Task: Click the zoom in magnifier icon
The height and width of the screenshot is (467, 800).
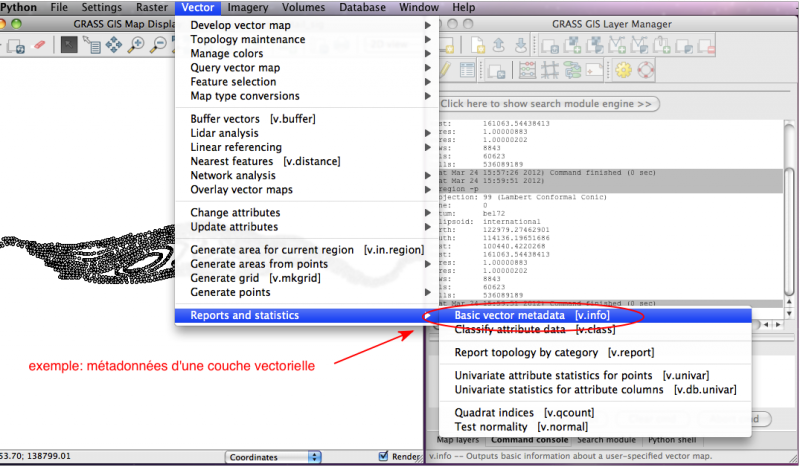Action: point(137,45)
